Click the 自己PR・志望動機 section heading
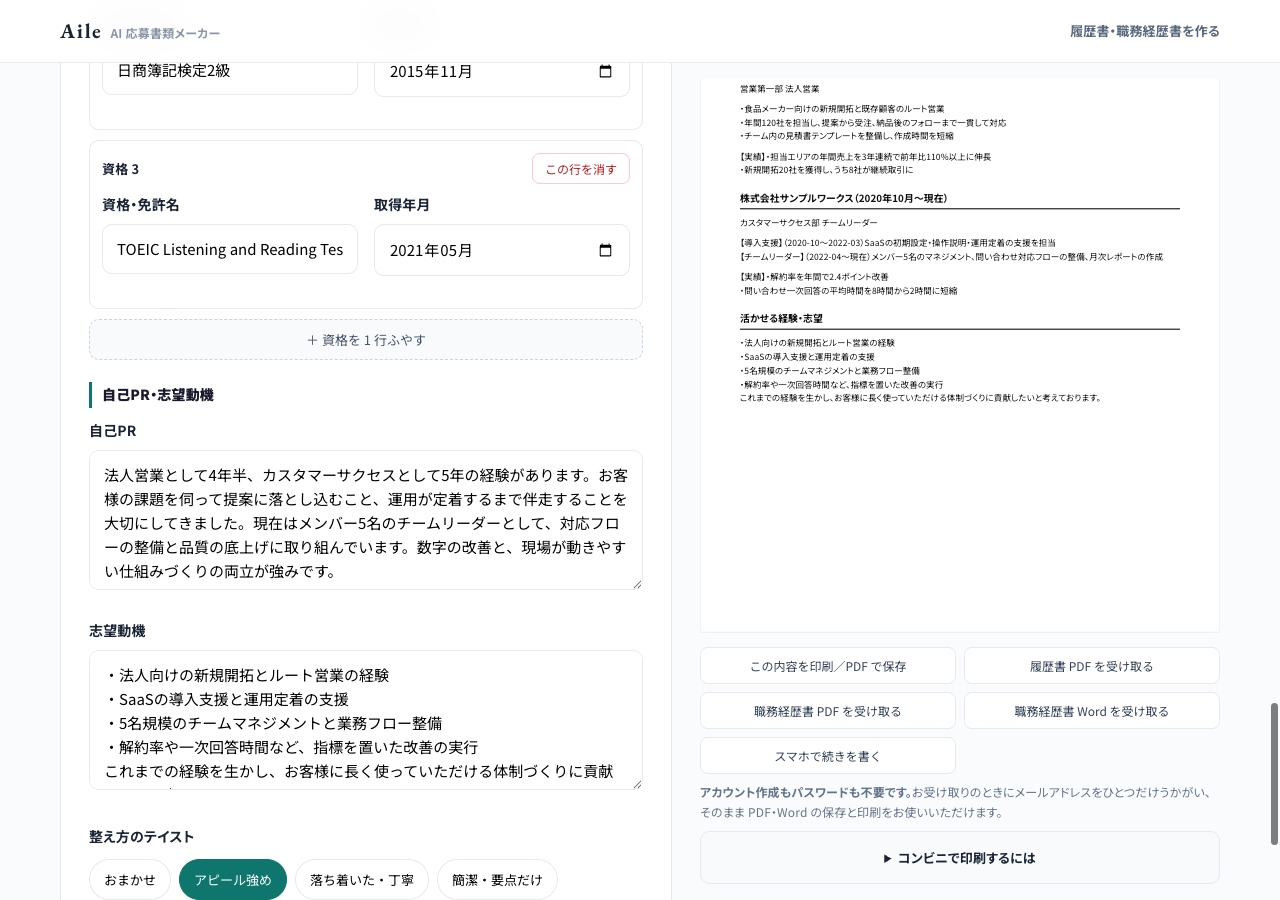Screen dimensions: 1280x900 click(x=158, y=395)
